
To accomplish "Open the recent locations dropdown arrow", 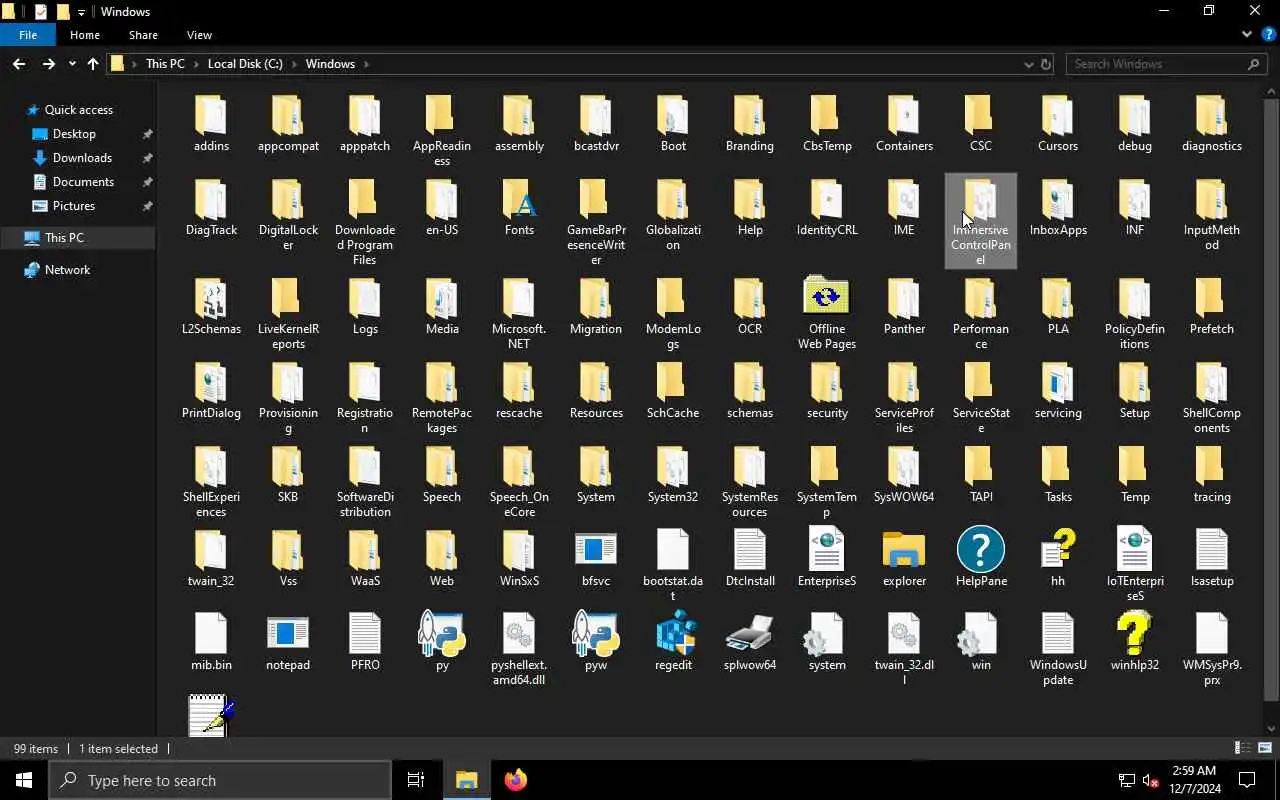I will (72, 64).
